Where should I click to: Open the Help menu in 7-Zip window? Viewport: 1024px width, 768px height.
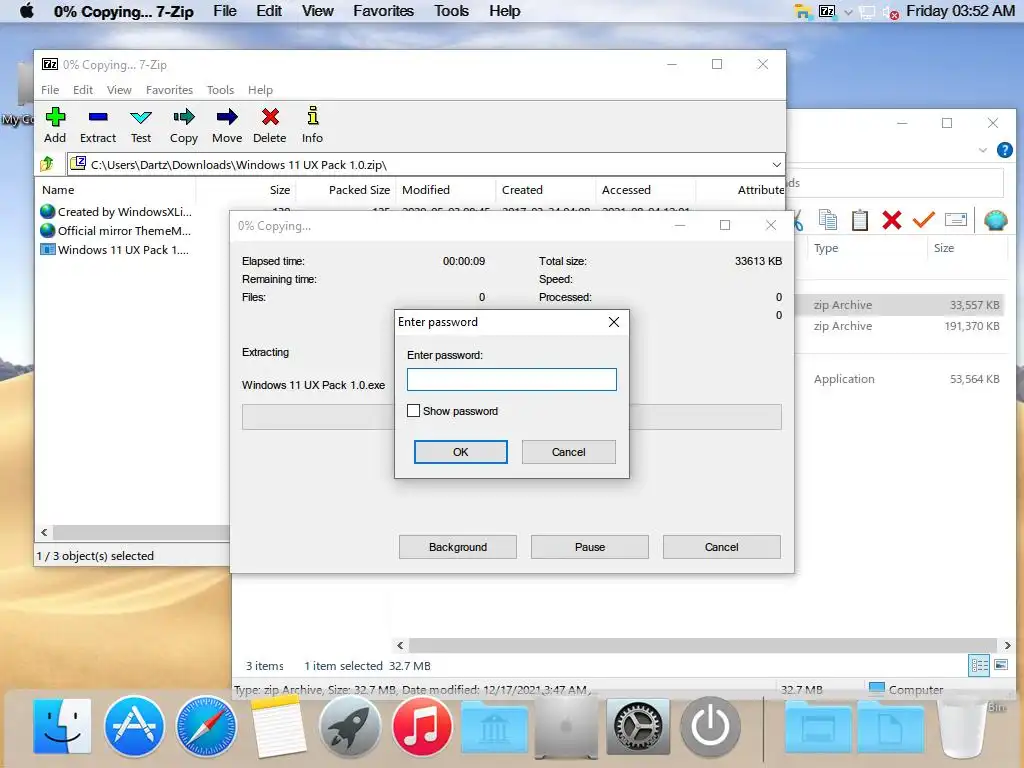(260, 90)
